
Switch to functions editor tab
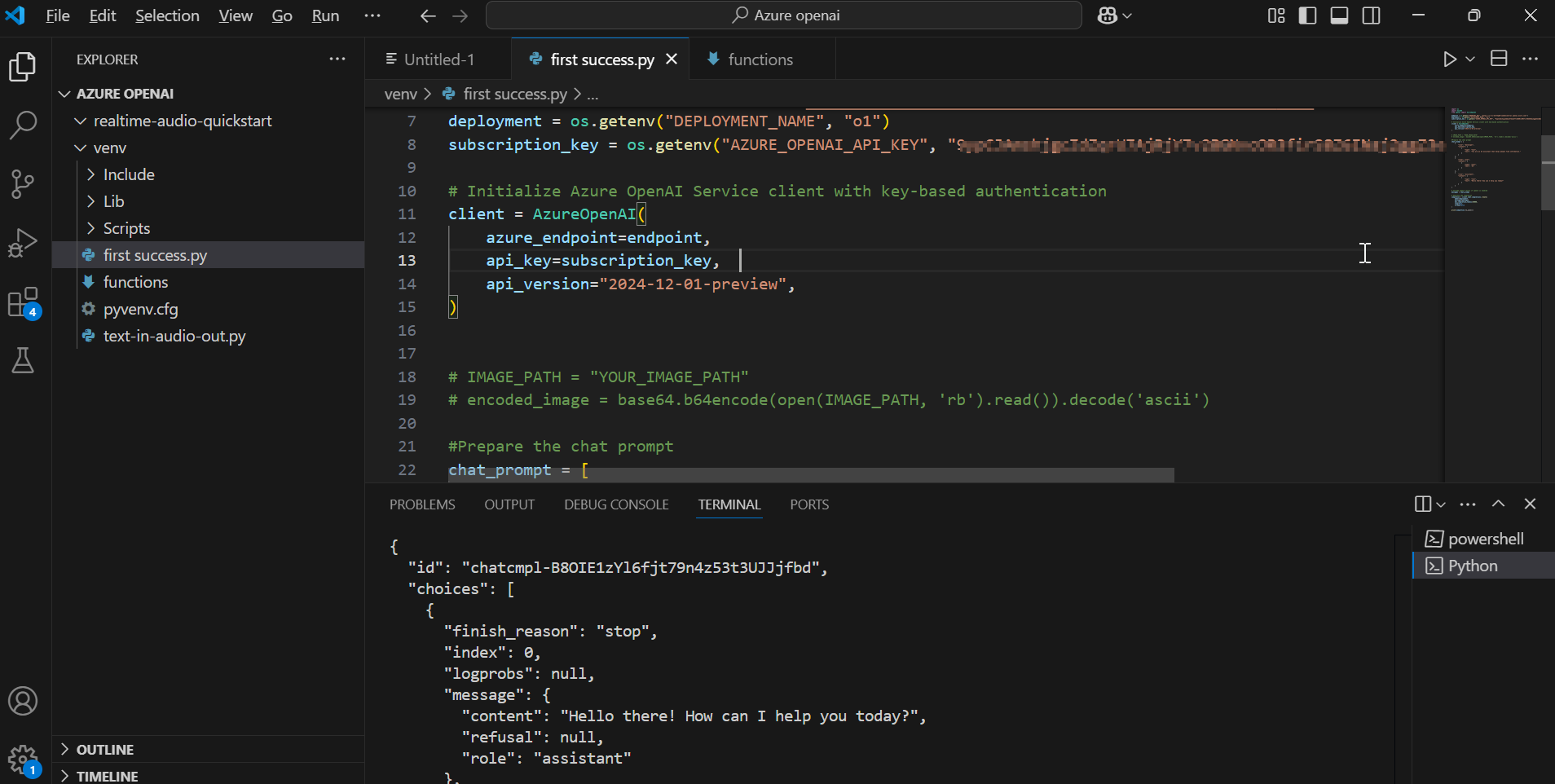tap(760, 59)
